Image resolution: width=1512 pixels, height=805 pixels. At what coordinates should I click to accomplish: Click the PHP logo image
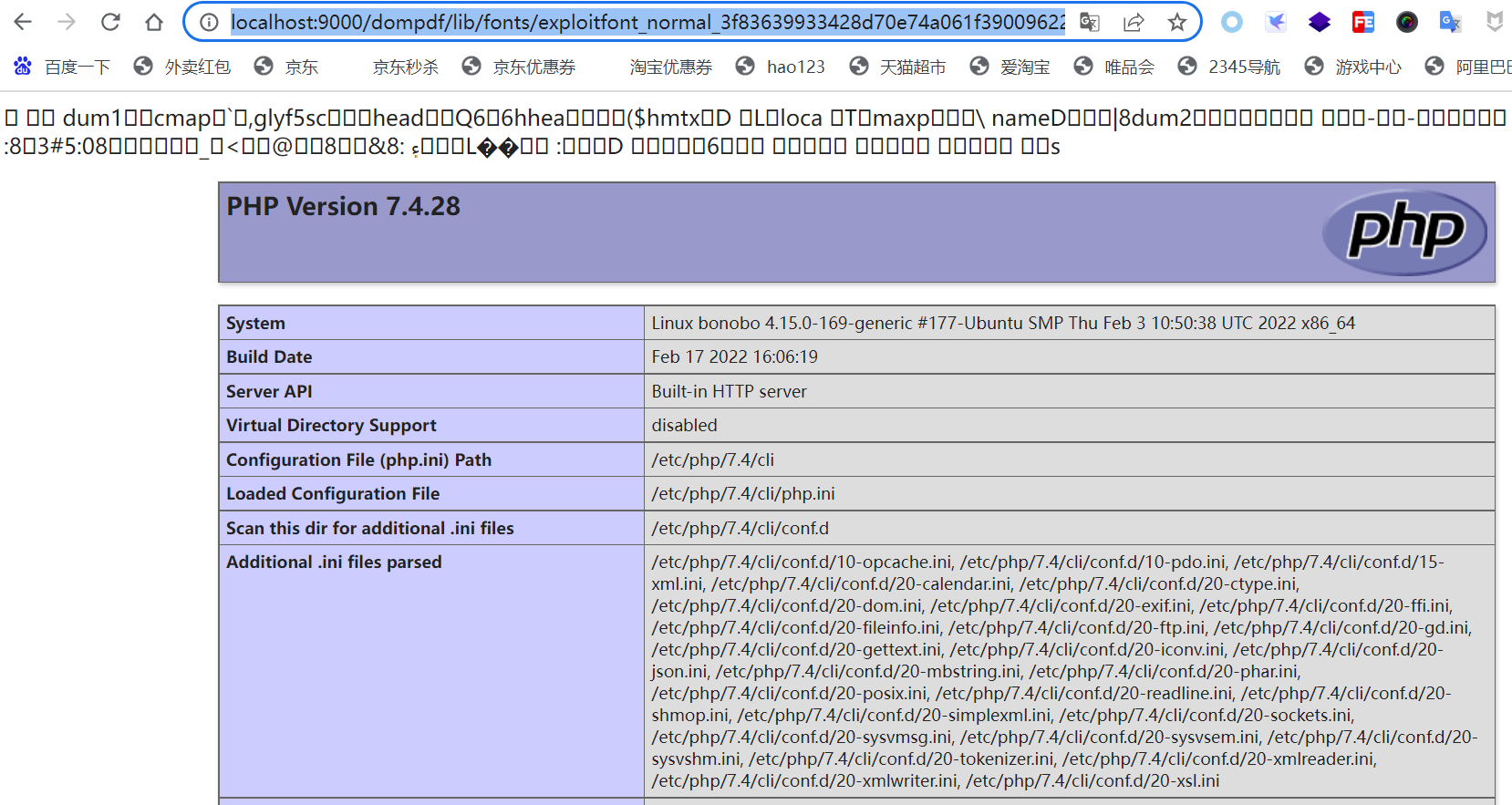click(x=1404, y=232)
